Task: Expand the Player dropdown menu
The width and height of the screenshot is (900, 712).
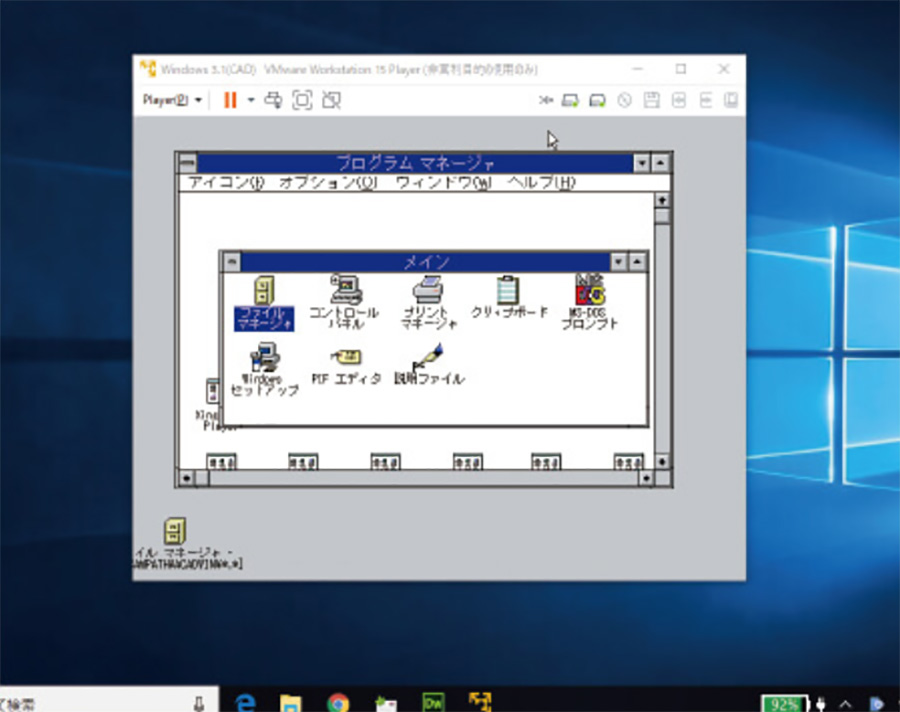Action: tap(172, 100)
